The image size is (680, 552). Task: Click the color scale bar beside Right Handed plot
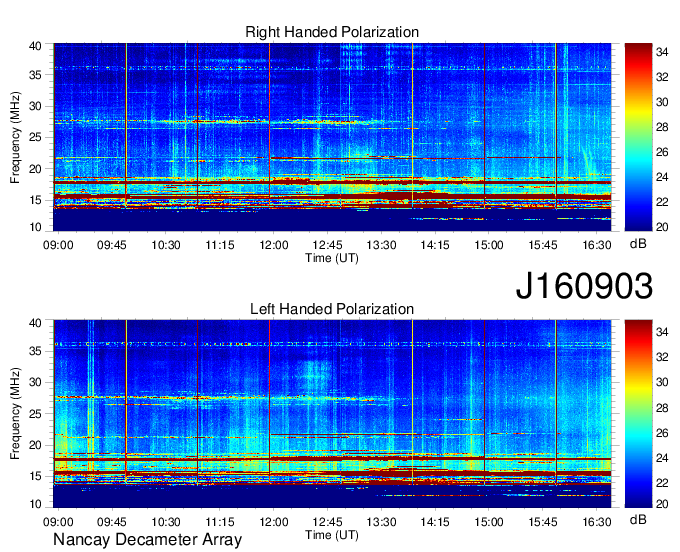point(638,137)
